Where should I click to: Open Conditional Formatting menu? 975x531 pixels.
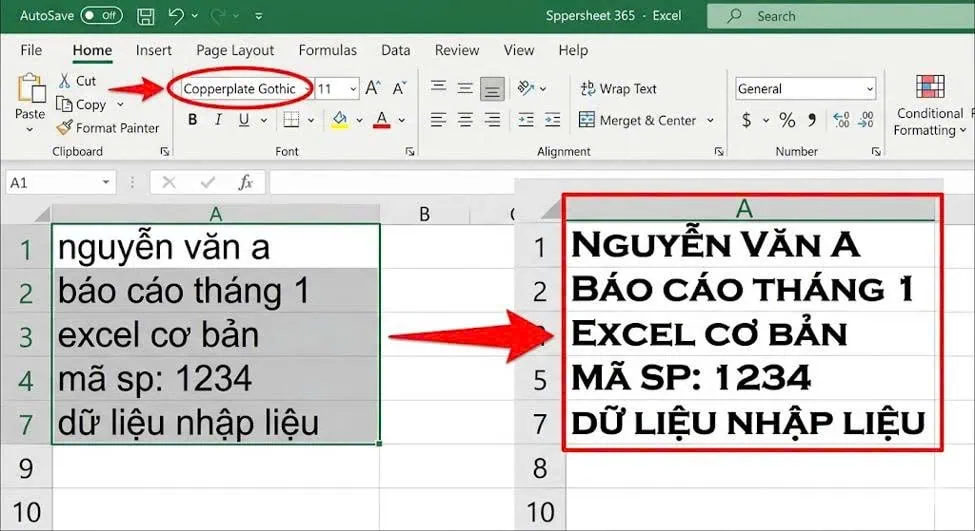coord(930,104)
